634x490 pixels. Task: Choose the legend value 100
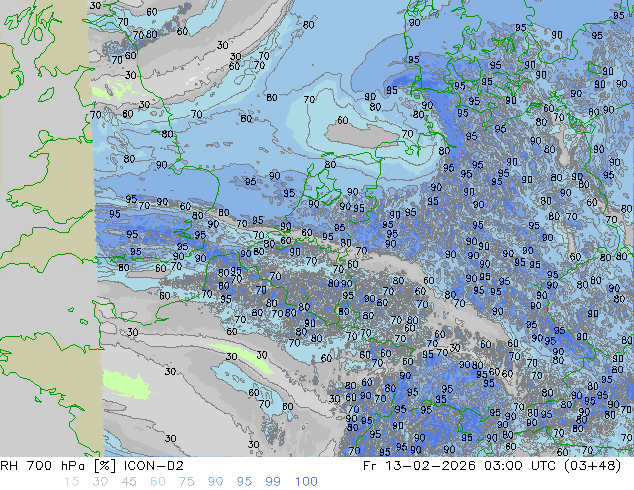(306, 482)
